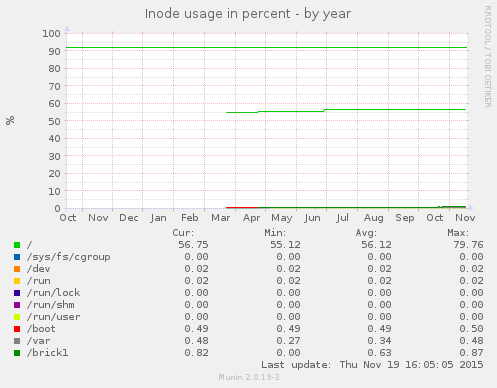This screenshot has width=497, height=388.
Task: Select the /run/shm legend label
Action: click(51, 305)
